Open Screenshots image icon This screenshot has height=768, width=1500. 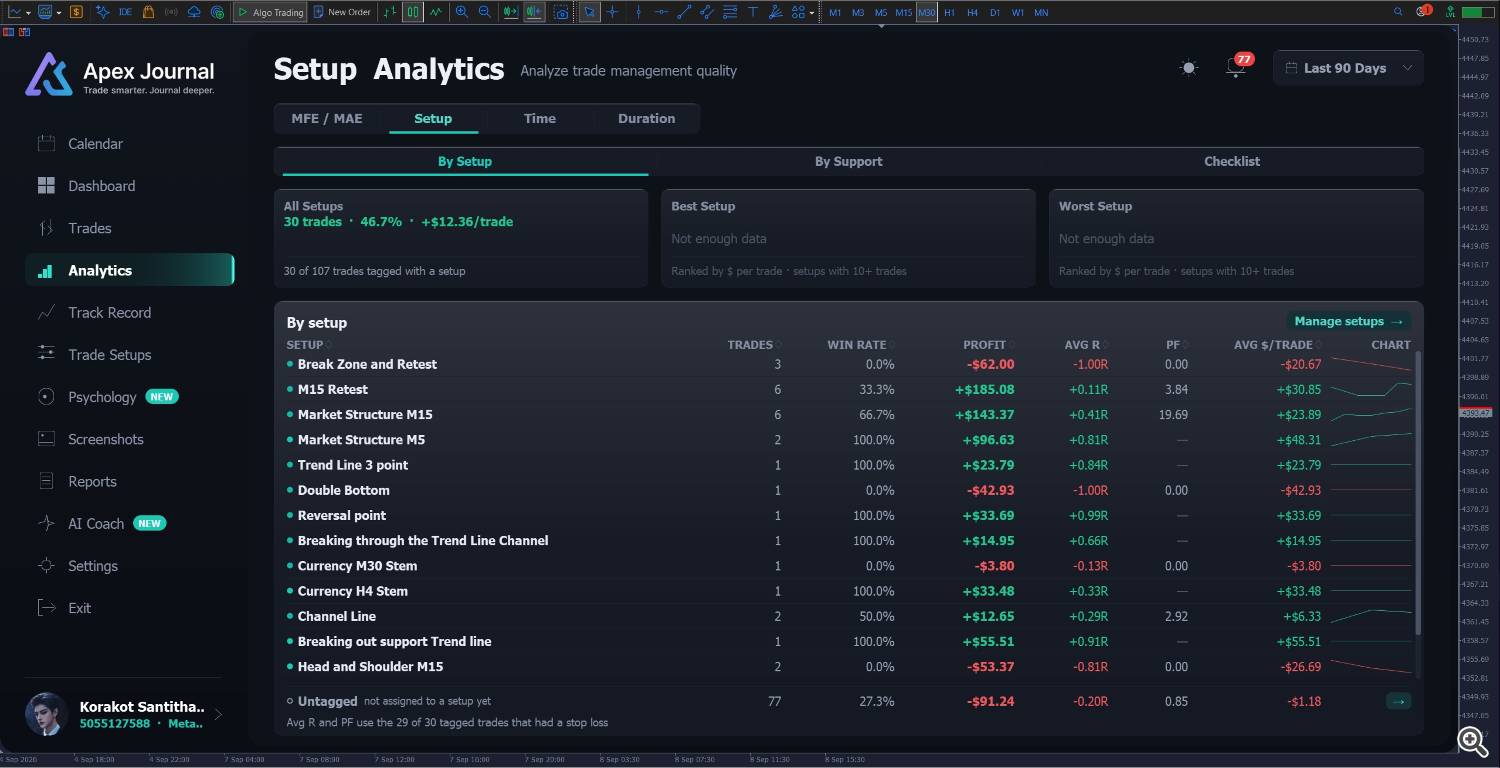[46, 439]
